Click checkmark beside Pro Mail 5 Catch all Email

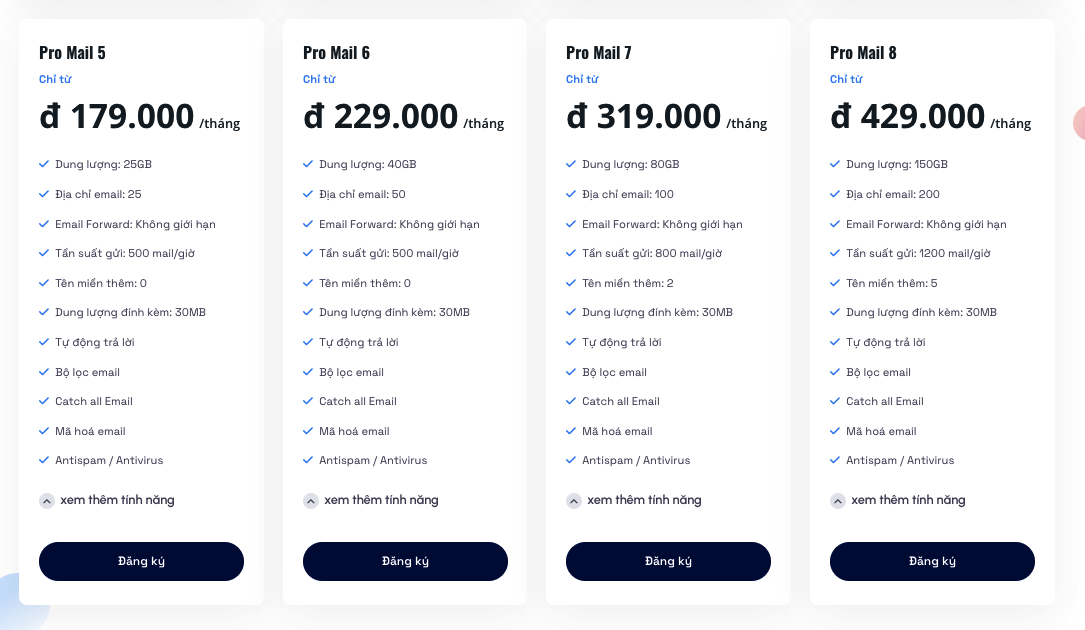point(44,401)
